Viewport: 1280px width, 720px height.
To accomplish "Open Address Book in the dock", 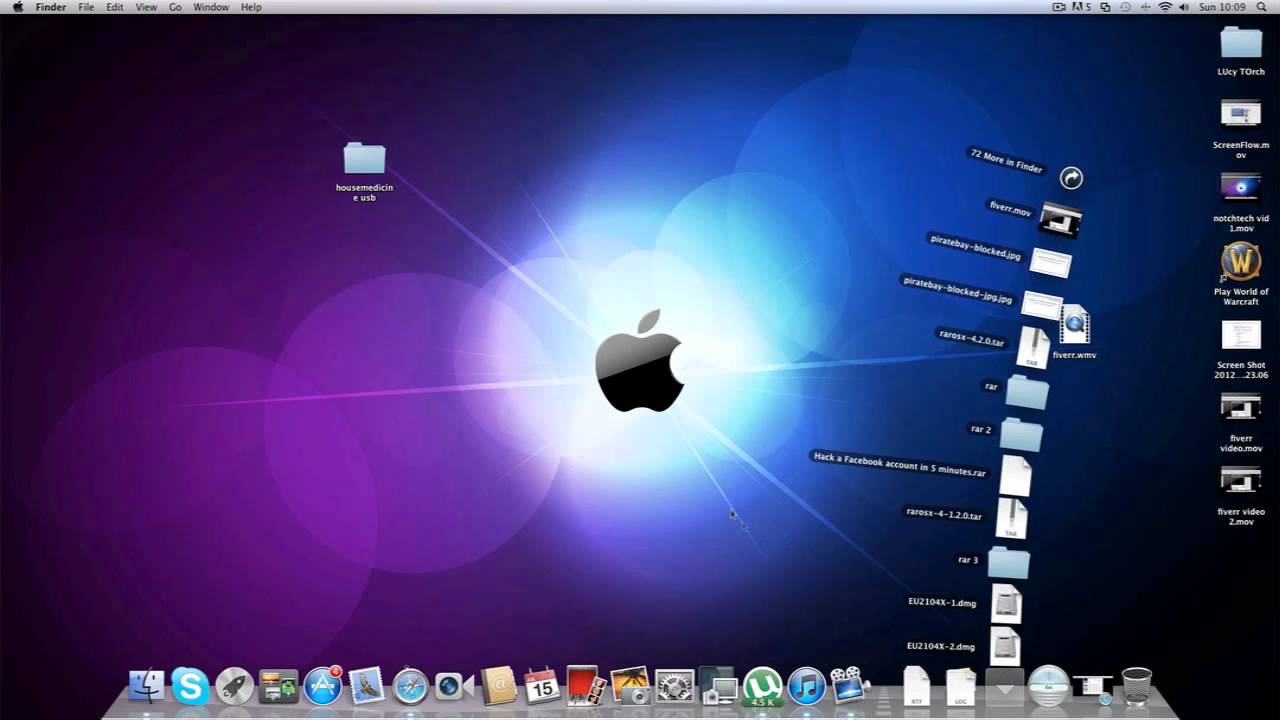I will click(x=498, y=686).
